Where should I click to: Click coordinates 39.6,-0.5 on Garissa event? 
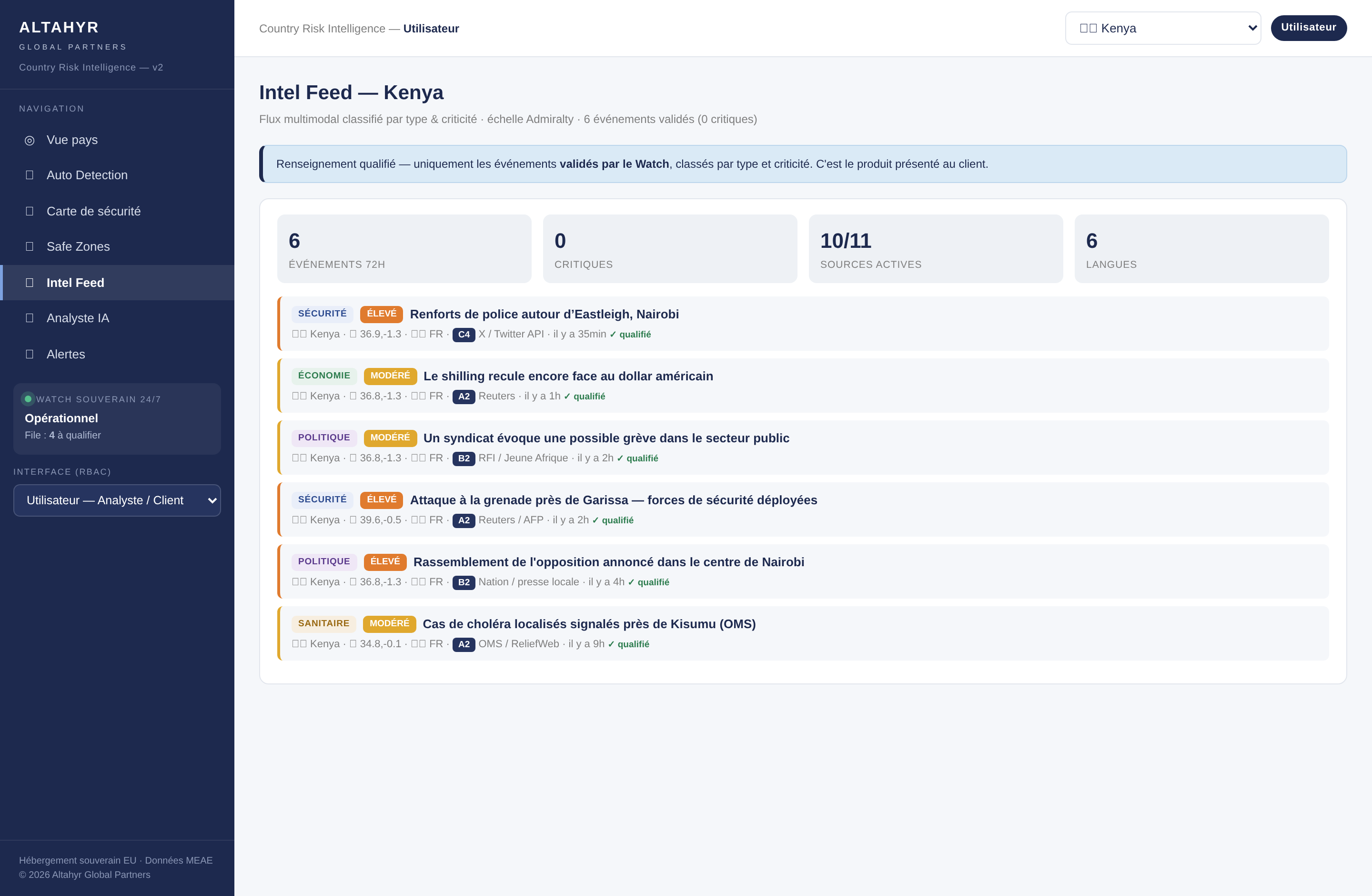pyautogui.click(x=381, y=520)
